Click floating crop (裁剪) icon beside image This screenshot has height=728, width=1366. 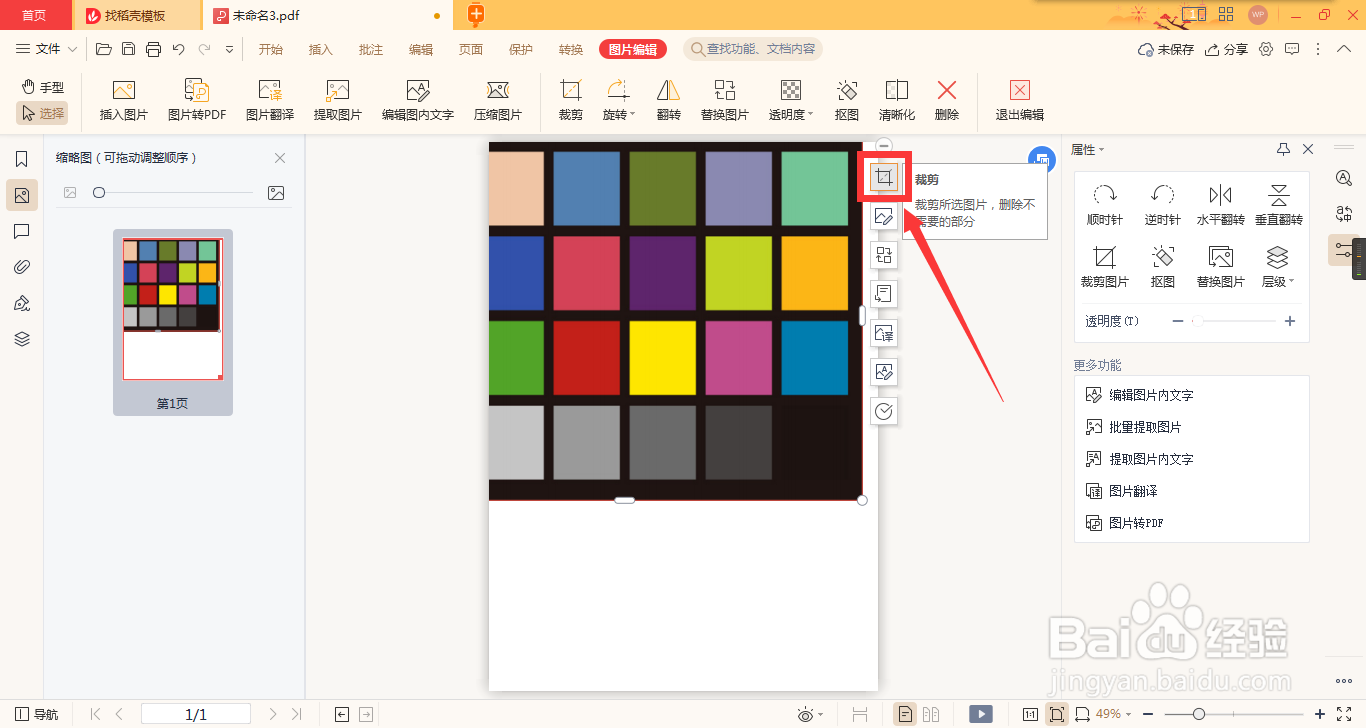point(883,178)
